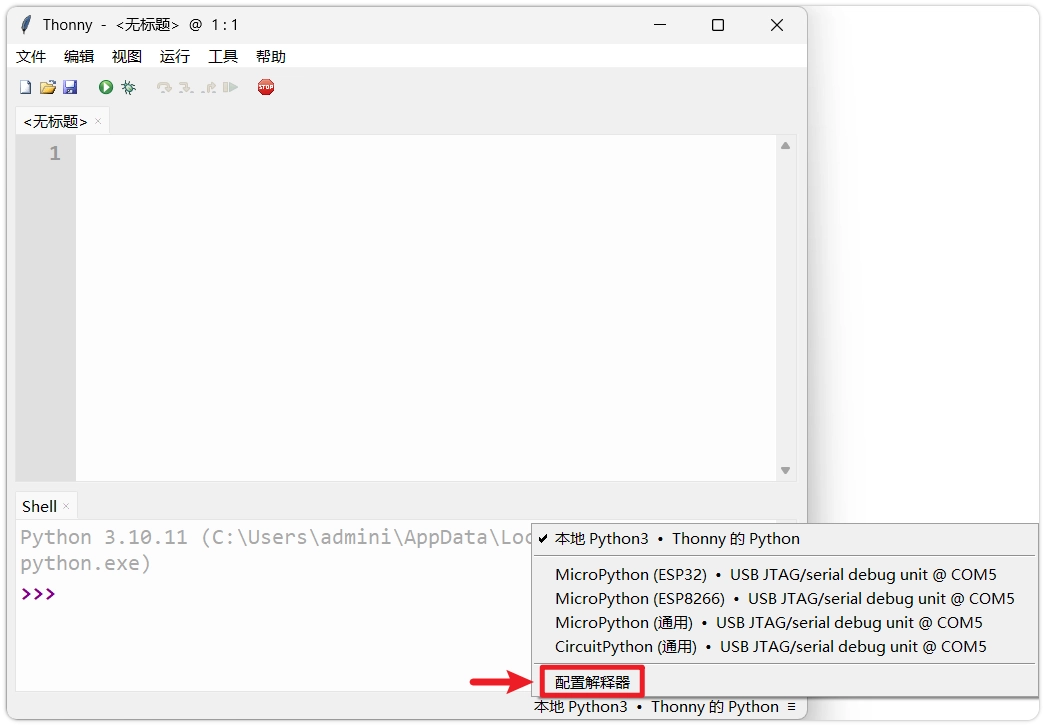Click 配置解释器 to configure interpreter
This screenshot has height=726, width=1045.
pyautogui.click(x=592, y=683)
